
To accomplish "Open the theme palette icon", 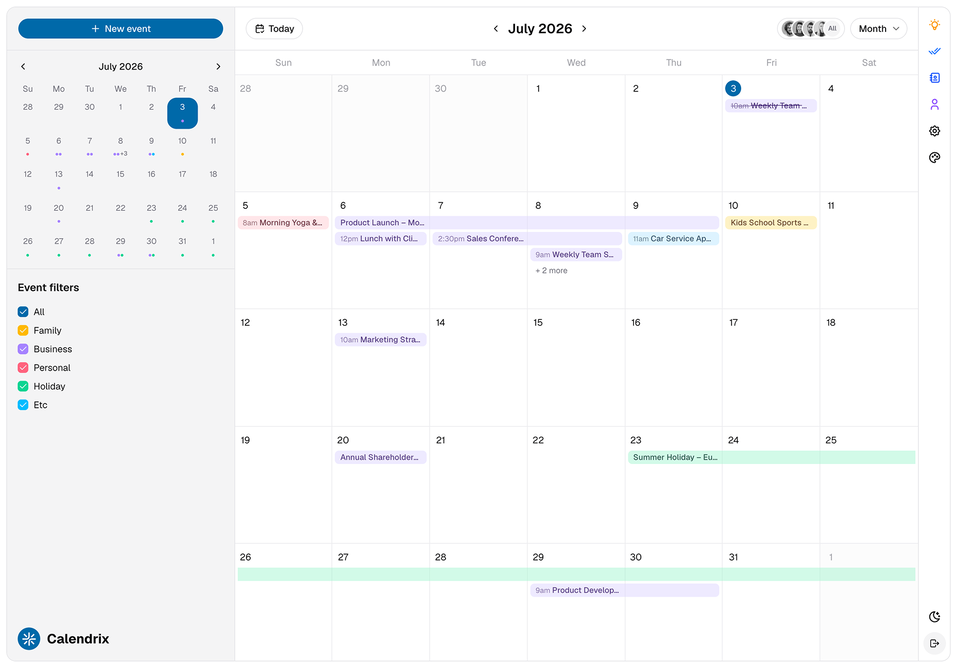I will pyautogui.click(x=934, y=158).
